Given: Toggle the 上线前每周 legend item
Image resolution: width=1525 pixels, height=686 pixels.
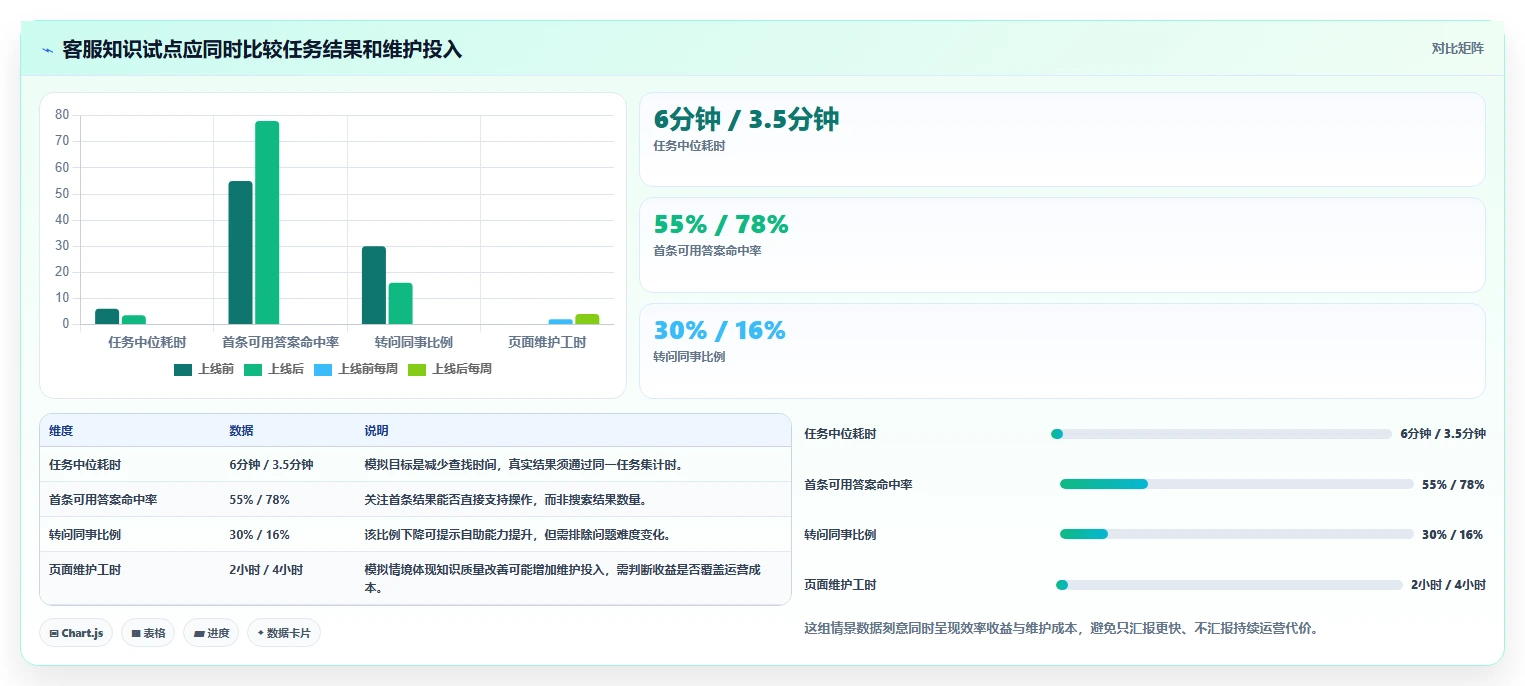Looking at the screenshot, I should (x=356, y=369).
